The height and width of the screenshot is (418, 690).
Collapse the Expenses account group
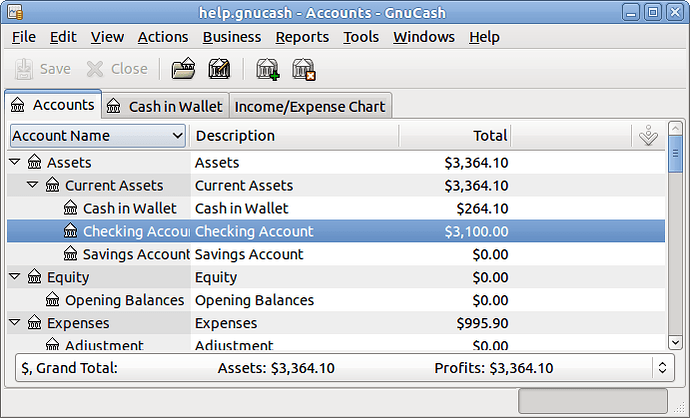[15, 323]
